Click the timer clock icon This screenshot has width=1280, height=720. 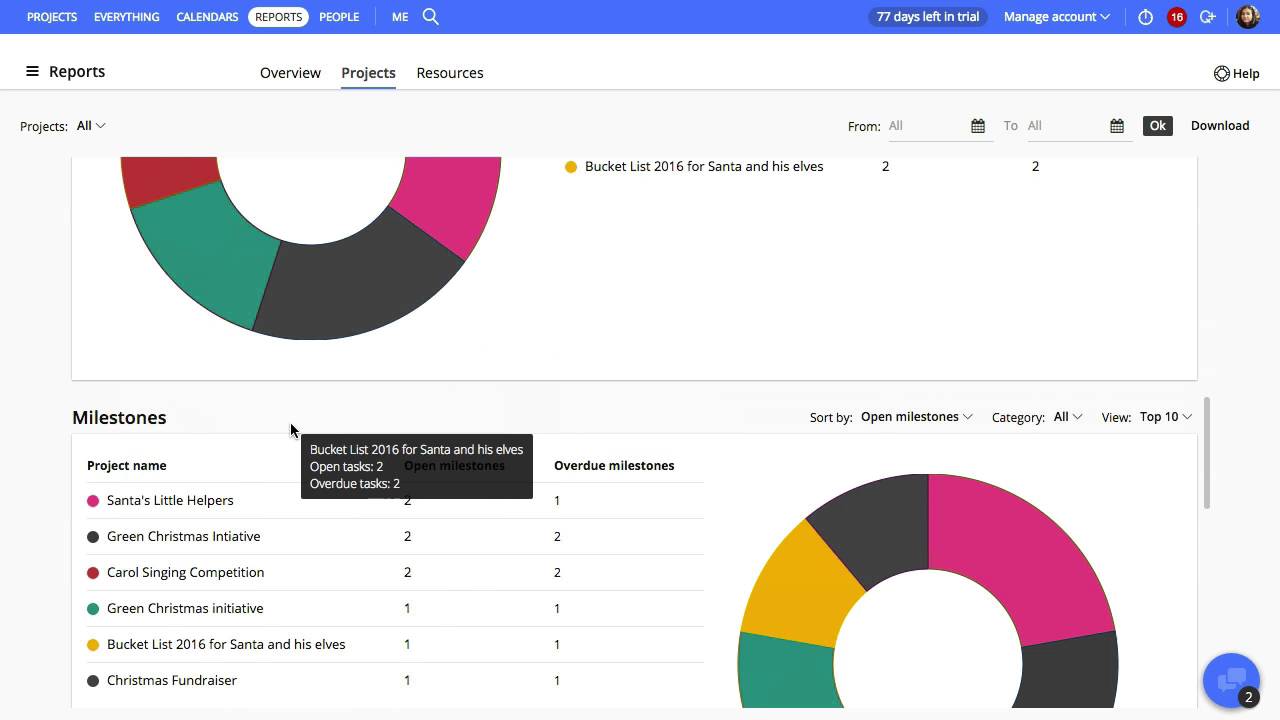[x=1146, y=17]
